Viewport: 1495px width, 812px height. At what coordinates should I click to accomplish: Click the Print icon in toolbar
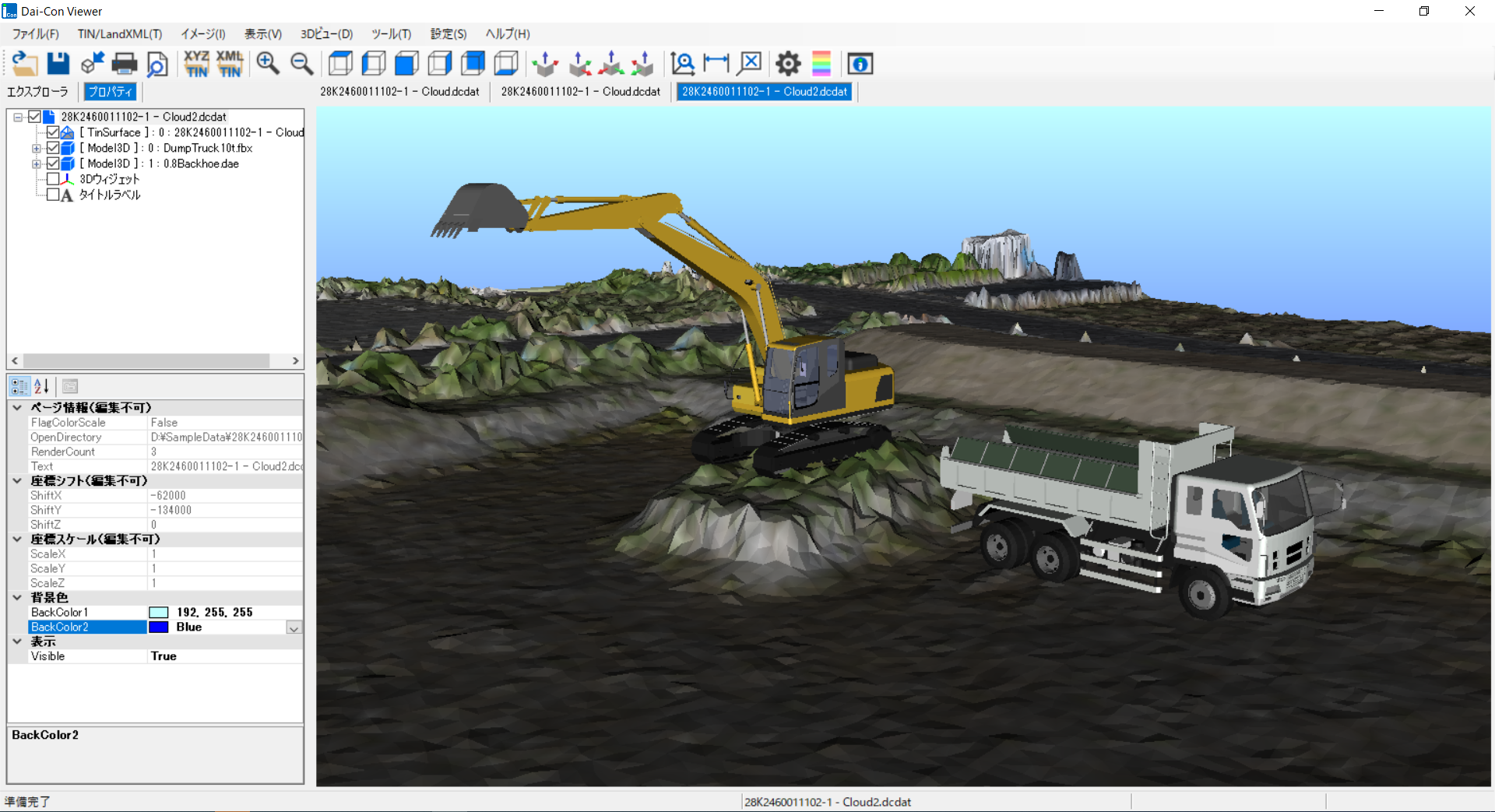(125, 64)
